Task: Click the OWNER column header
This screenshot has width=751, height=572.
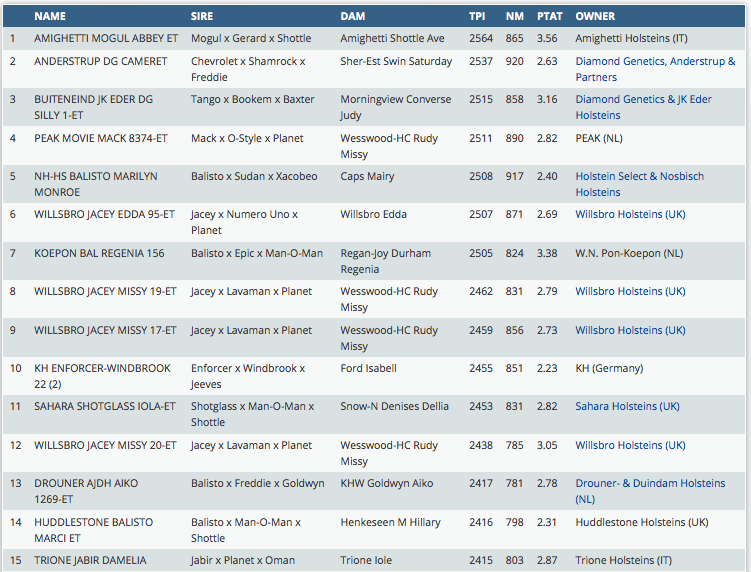Action: point(595,16)
